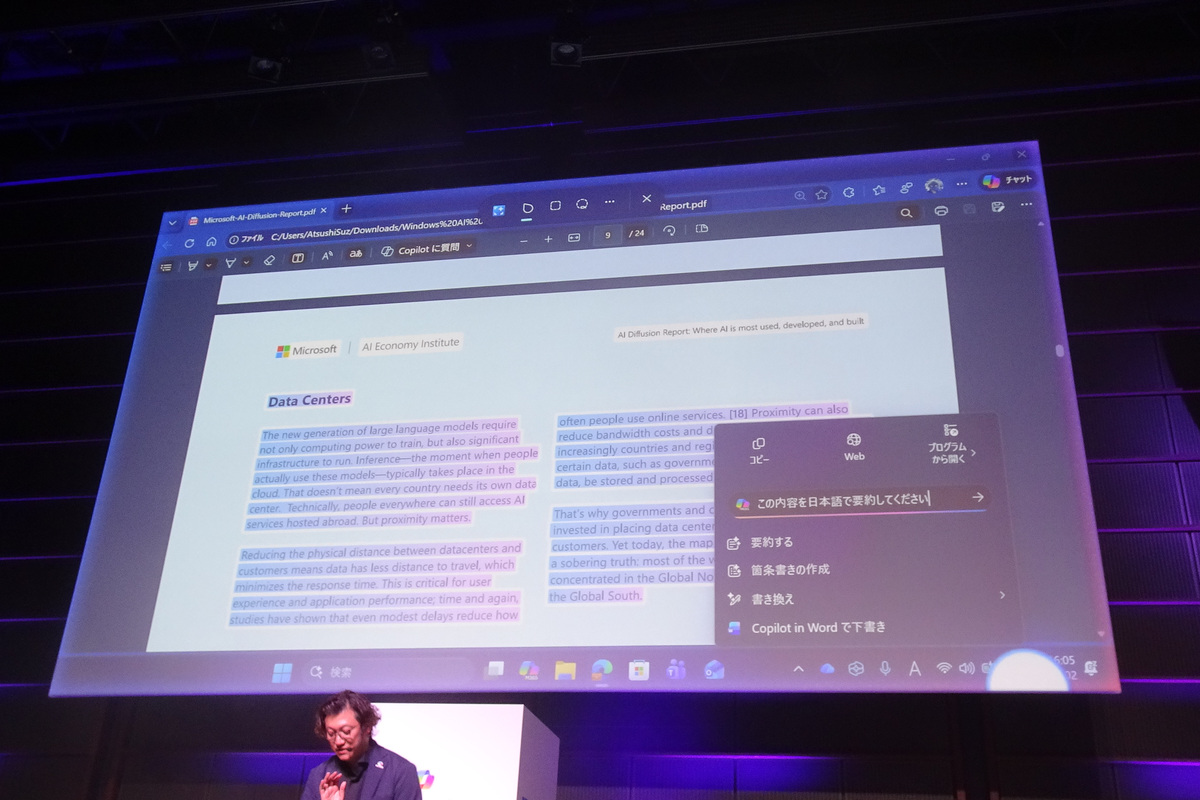Image resolution: width=1200 pixels, height=800 pixels.
Task: Click Copilot に質問 in the PDF toolbar
Action: 419,249
